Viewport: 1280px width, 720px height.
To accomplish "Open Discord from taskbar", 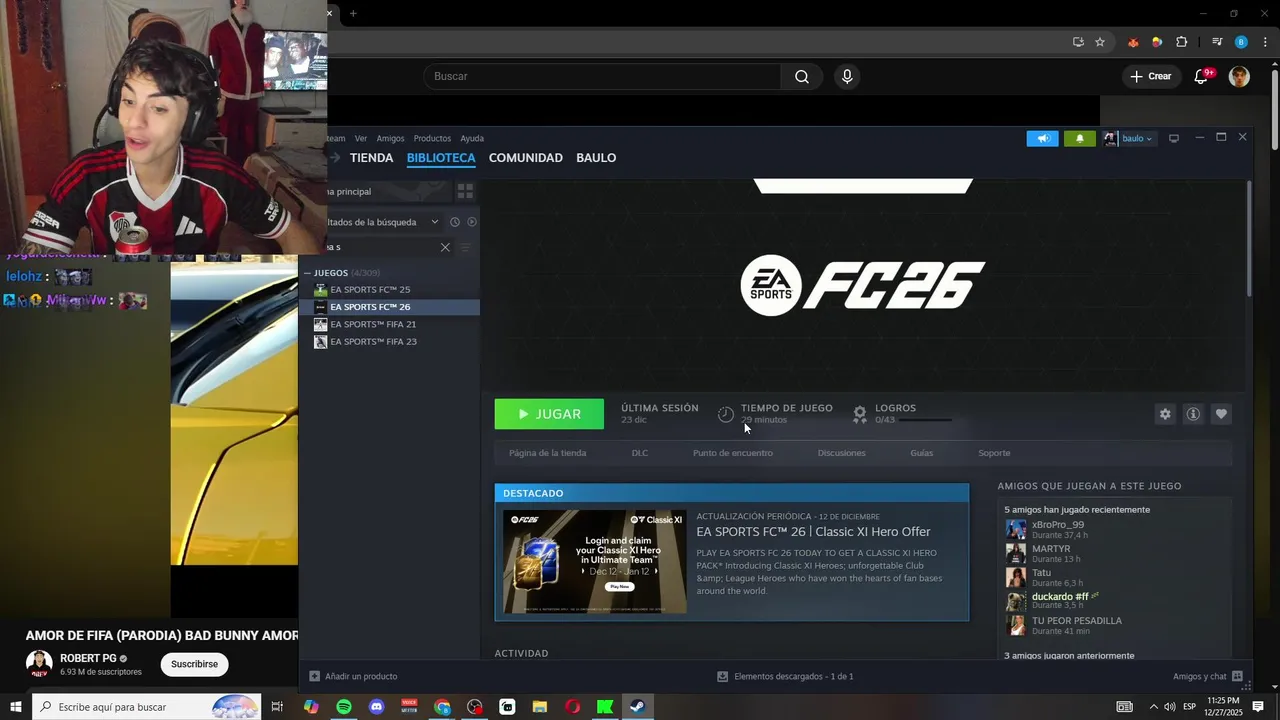I will click(376, 707).
